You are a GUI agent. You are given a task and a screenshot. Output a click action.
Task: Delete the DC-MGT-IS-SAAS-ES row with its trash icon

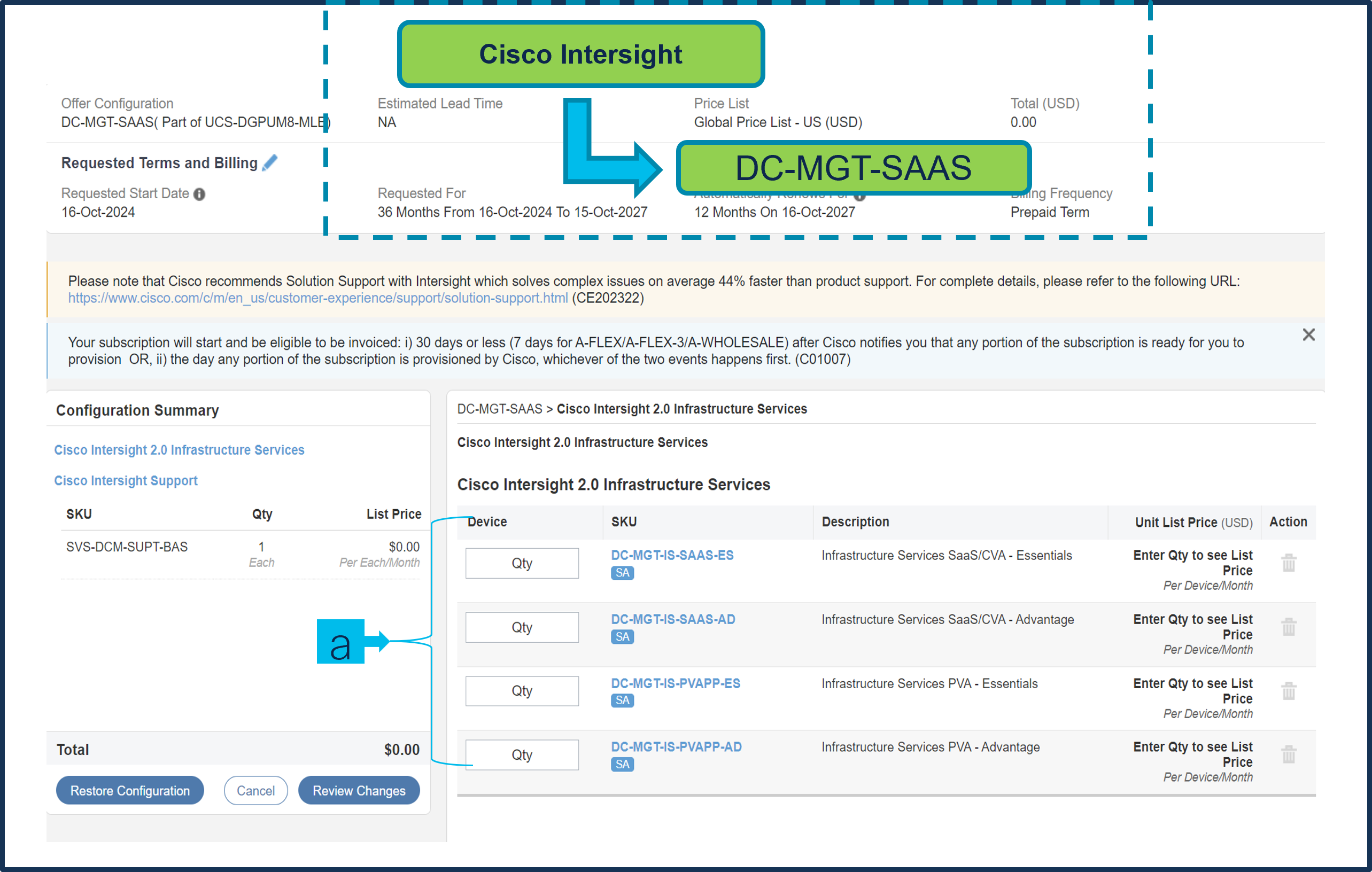point(1288,563)
